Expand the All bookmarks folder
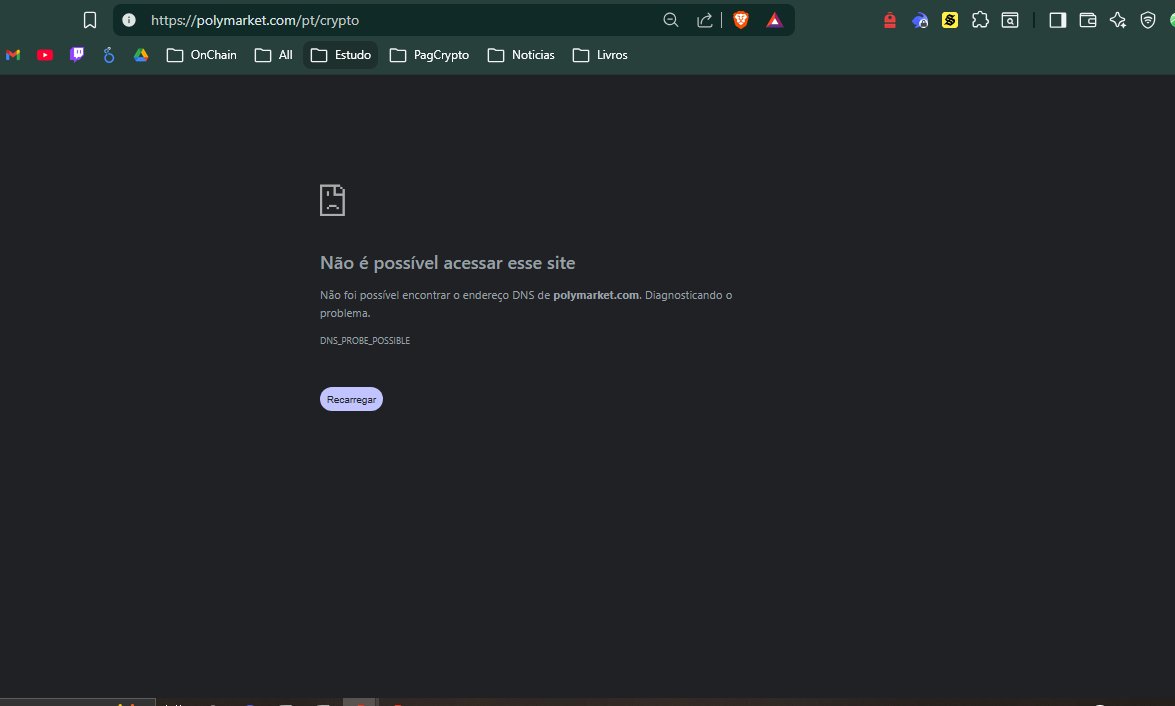 coord(274,55)
